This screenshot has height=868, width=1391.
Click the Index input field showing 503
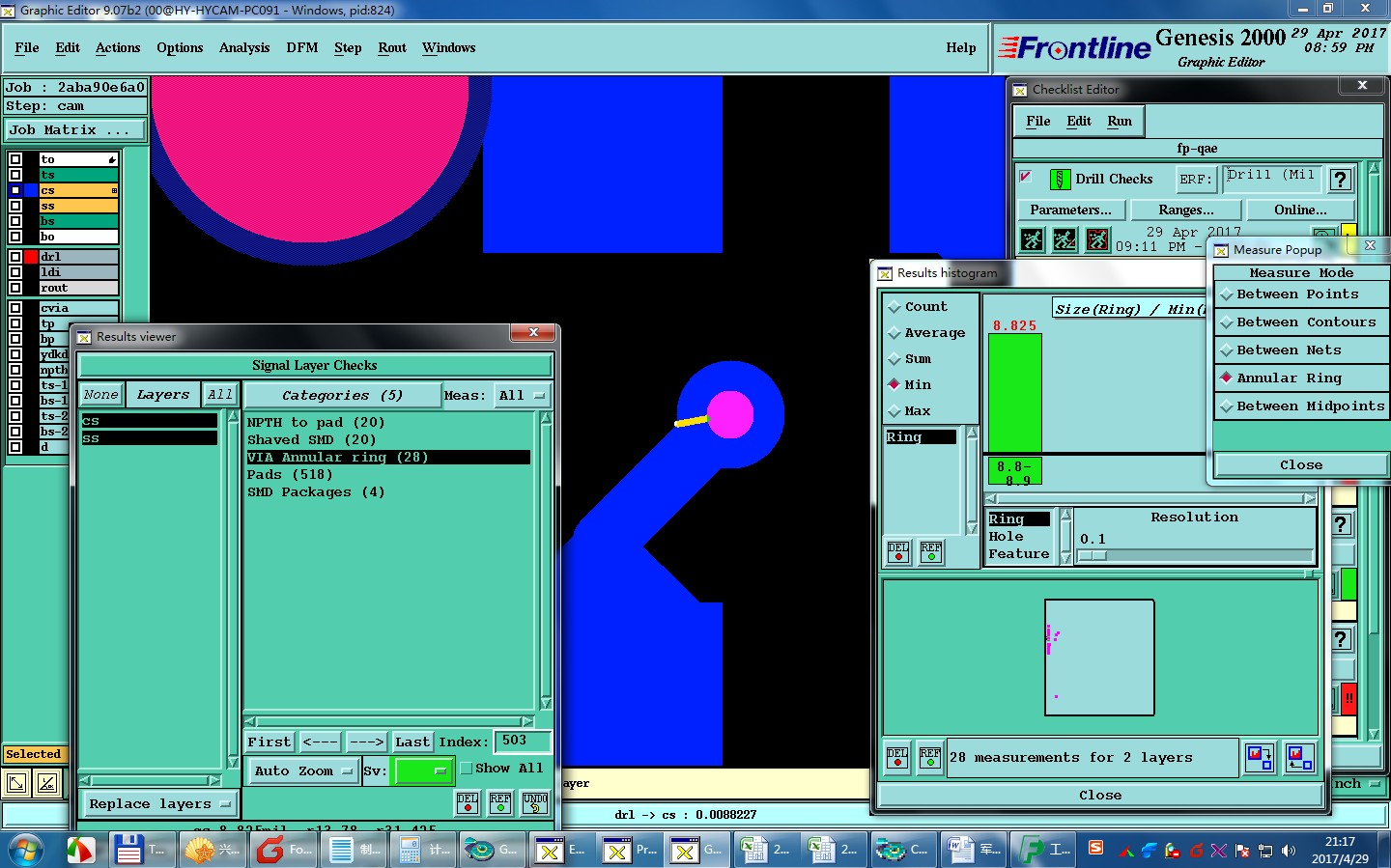click(x=522, y=741)
